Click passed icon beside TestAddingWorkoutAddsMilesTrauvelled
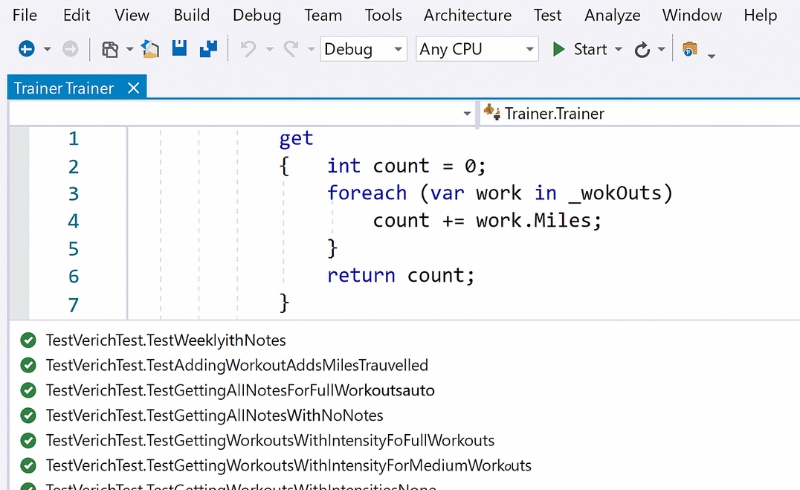Image resolution: width=800 pixels, height=490 pixels. 28,365
